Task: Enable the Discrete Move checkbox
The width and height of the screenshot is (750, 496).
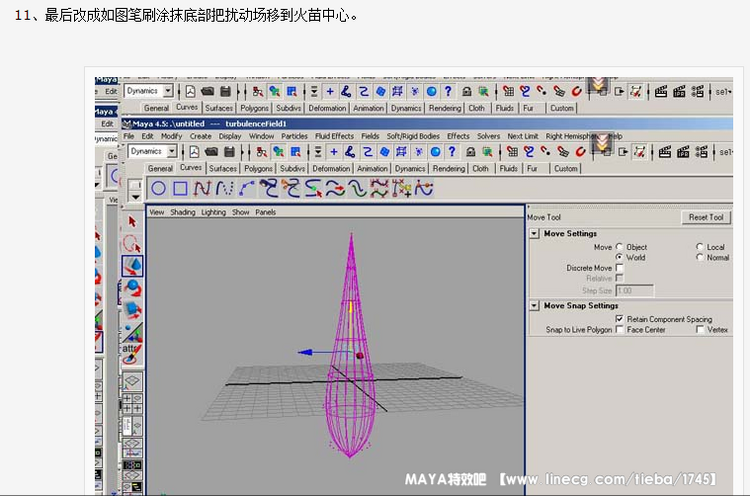Action: click(619, 268)
